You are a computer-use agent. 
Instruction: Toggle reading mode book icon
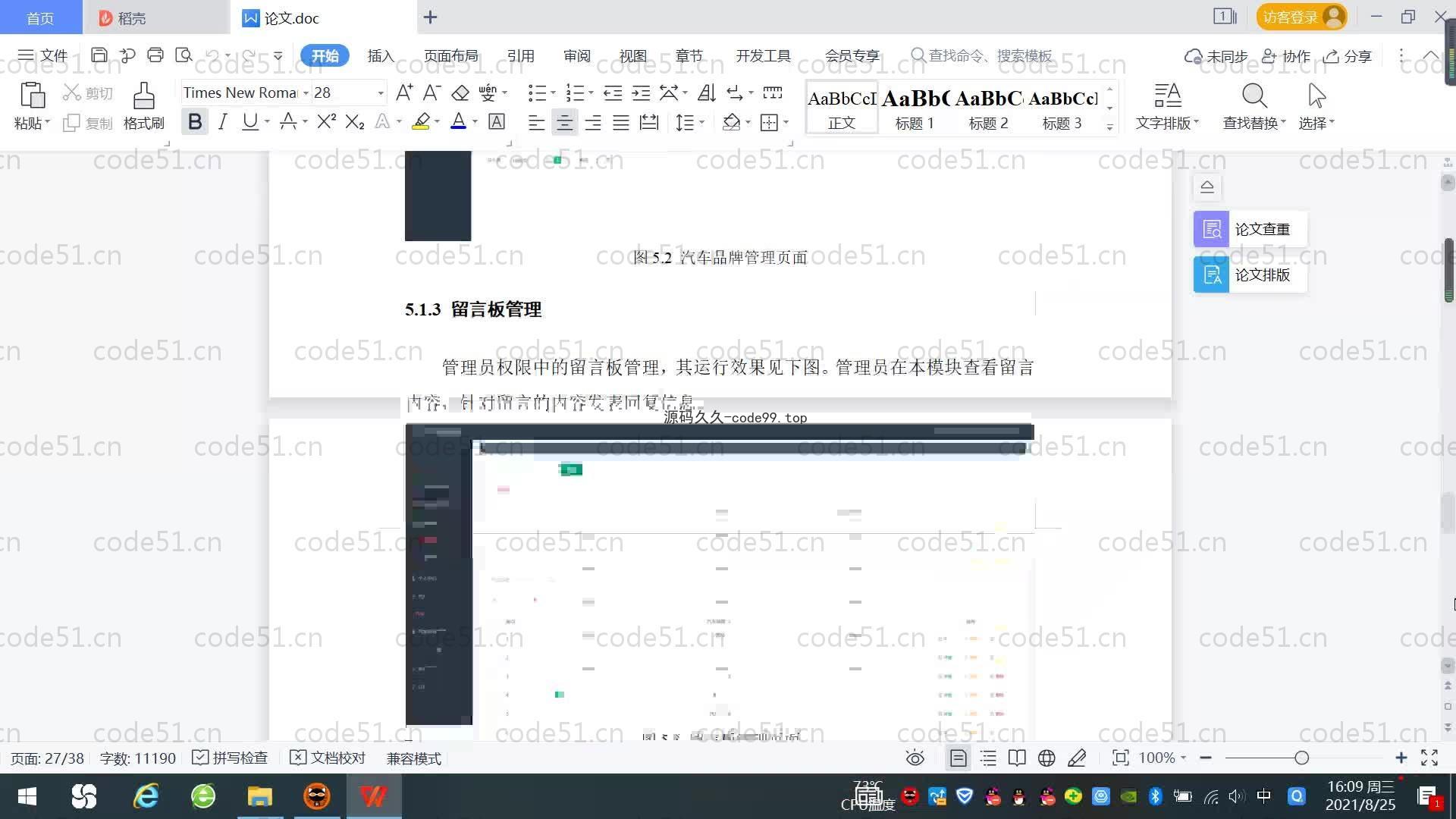tap(1017, 758)
